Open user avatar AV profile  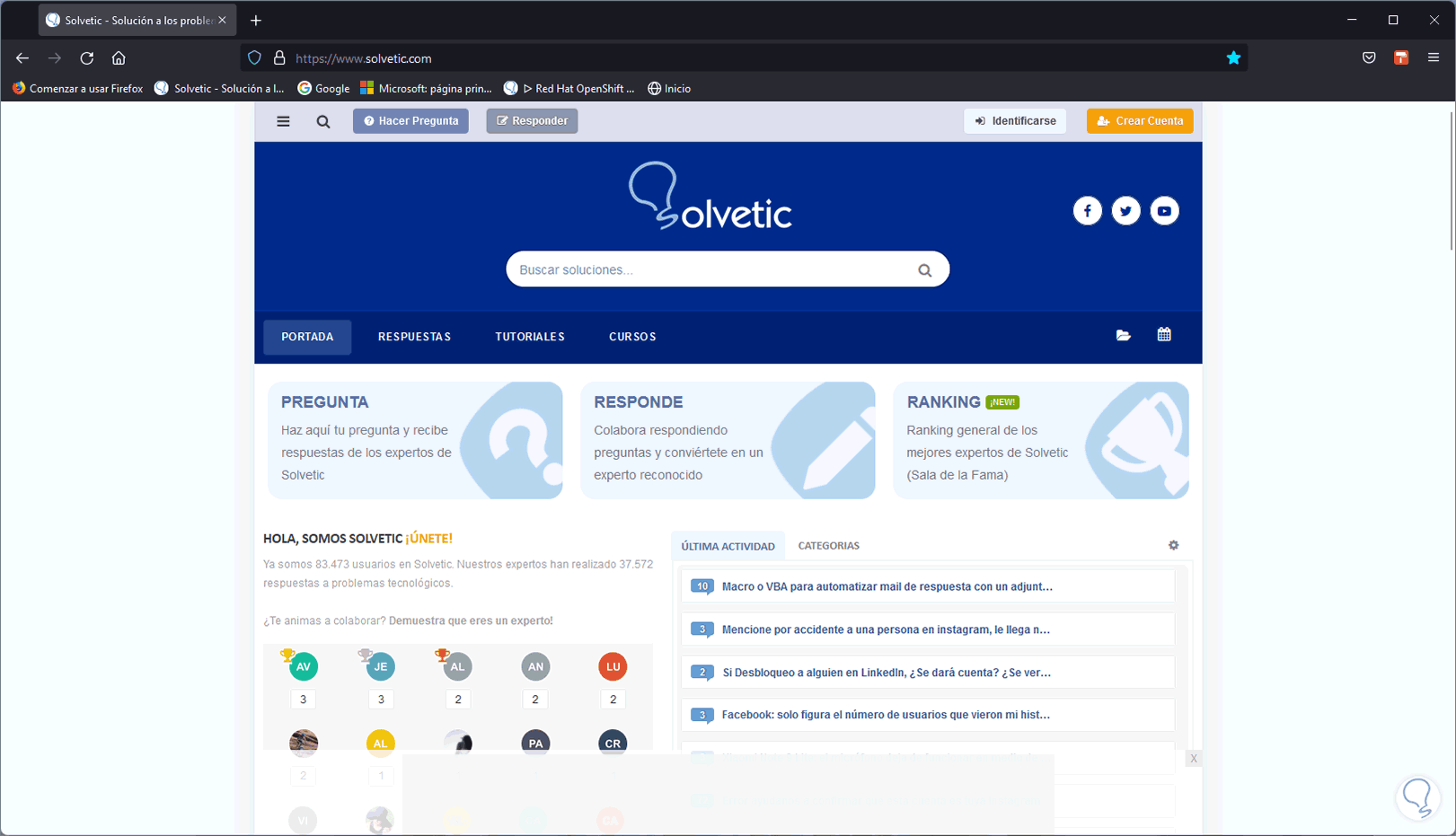point(304,666)
